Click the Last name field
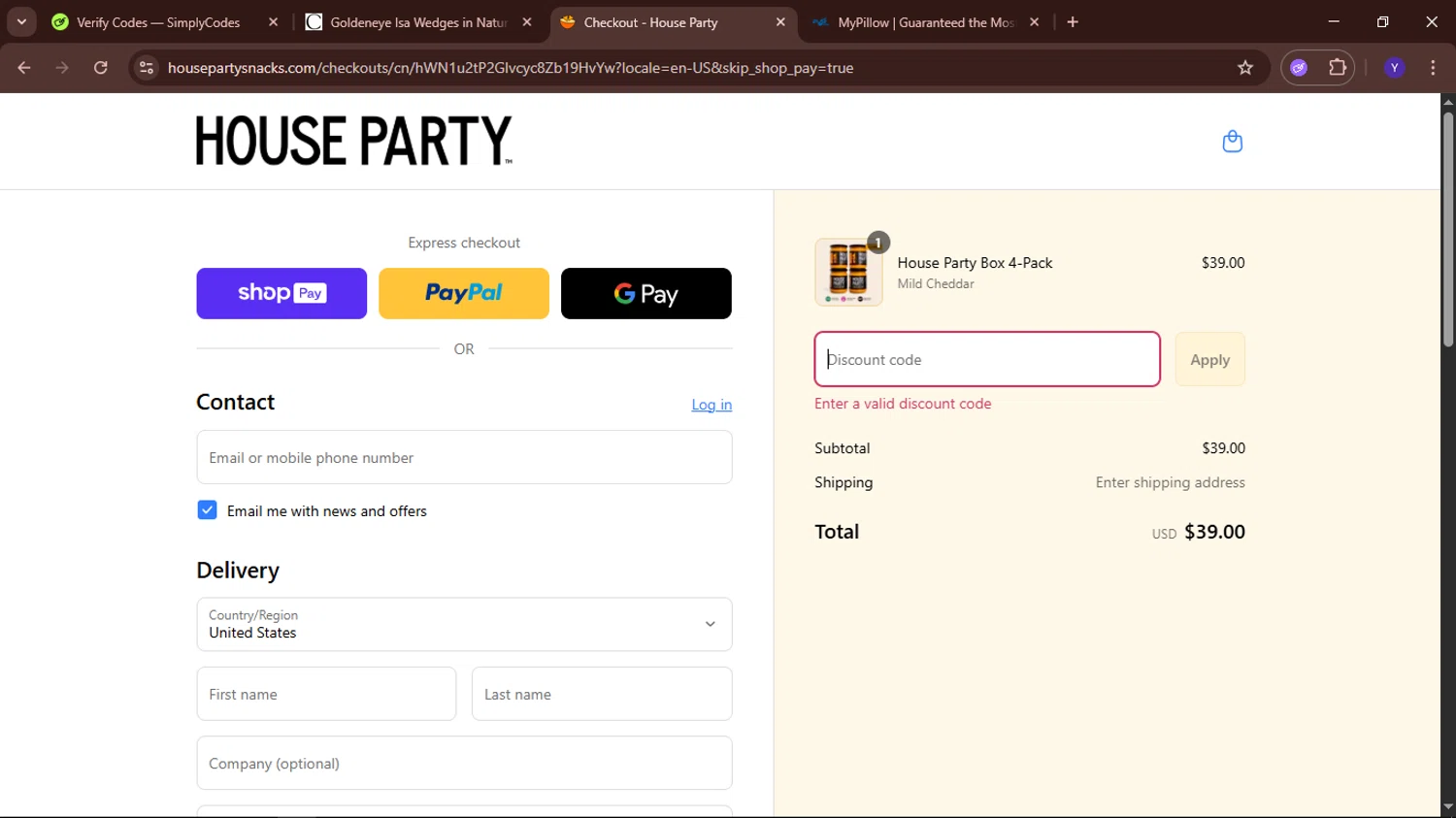This screenshot has height=818, width=1456. (x=602, y=694)
